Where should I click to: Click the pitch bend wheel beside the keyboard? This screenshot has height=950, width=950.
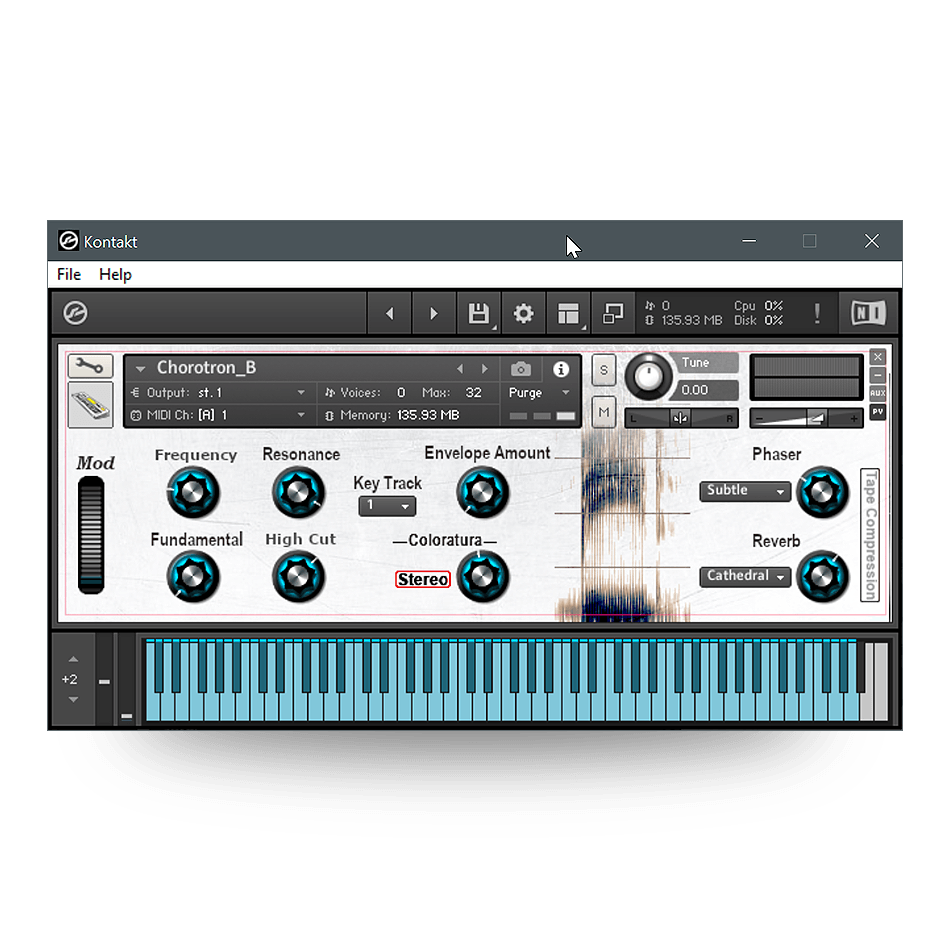coord(105,680)
